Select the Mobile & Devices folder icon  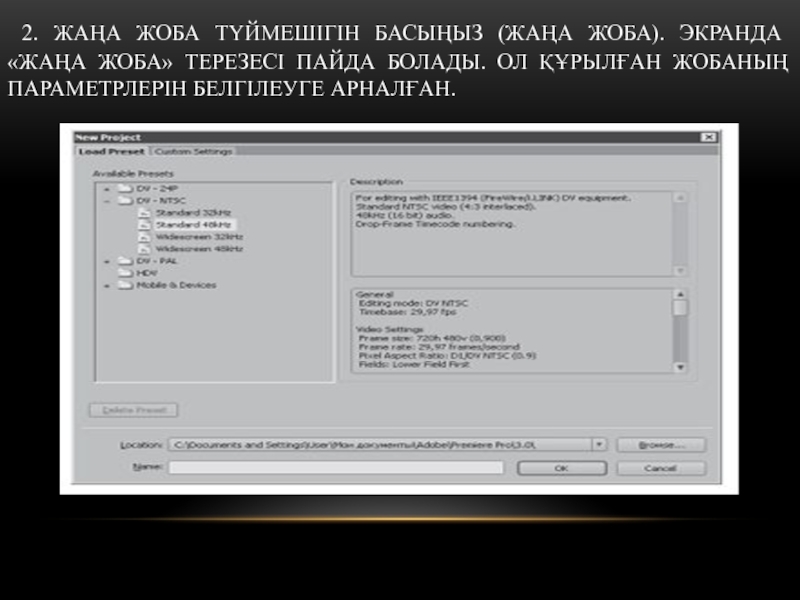pos(126,285)
